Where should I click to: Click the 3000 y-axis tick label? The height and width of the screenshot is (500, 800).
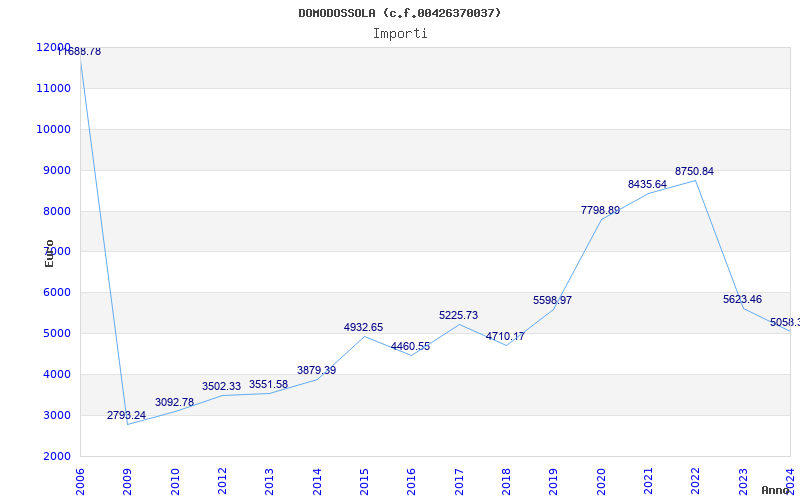pyautogui.click(x=57, y=415)
